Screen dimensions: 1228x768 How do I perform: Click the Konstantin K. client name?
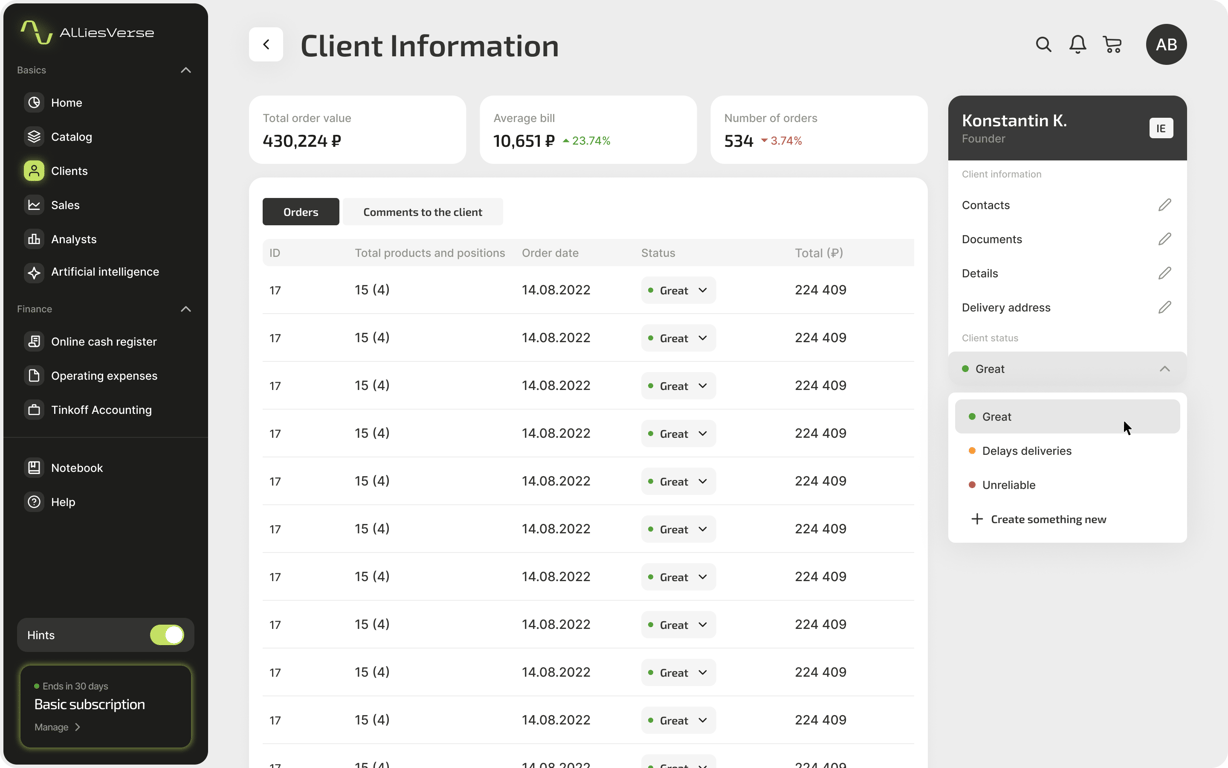[1014, 120]
